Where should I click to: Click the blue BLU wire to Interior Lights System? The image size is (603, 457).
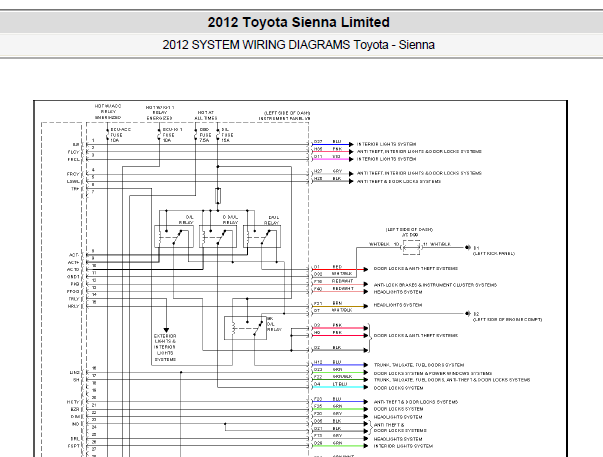(x=331, y=145)
